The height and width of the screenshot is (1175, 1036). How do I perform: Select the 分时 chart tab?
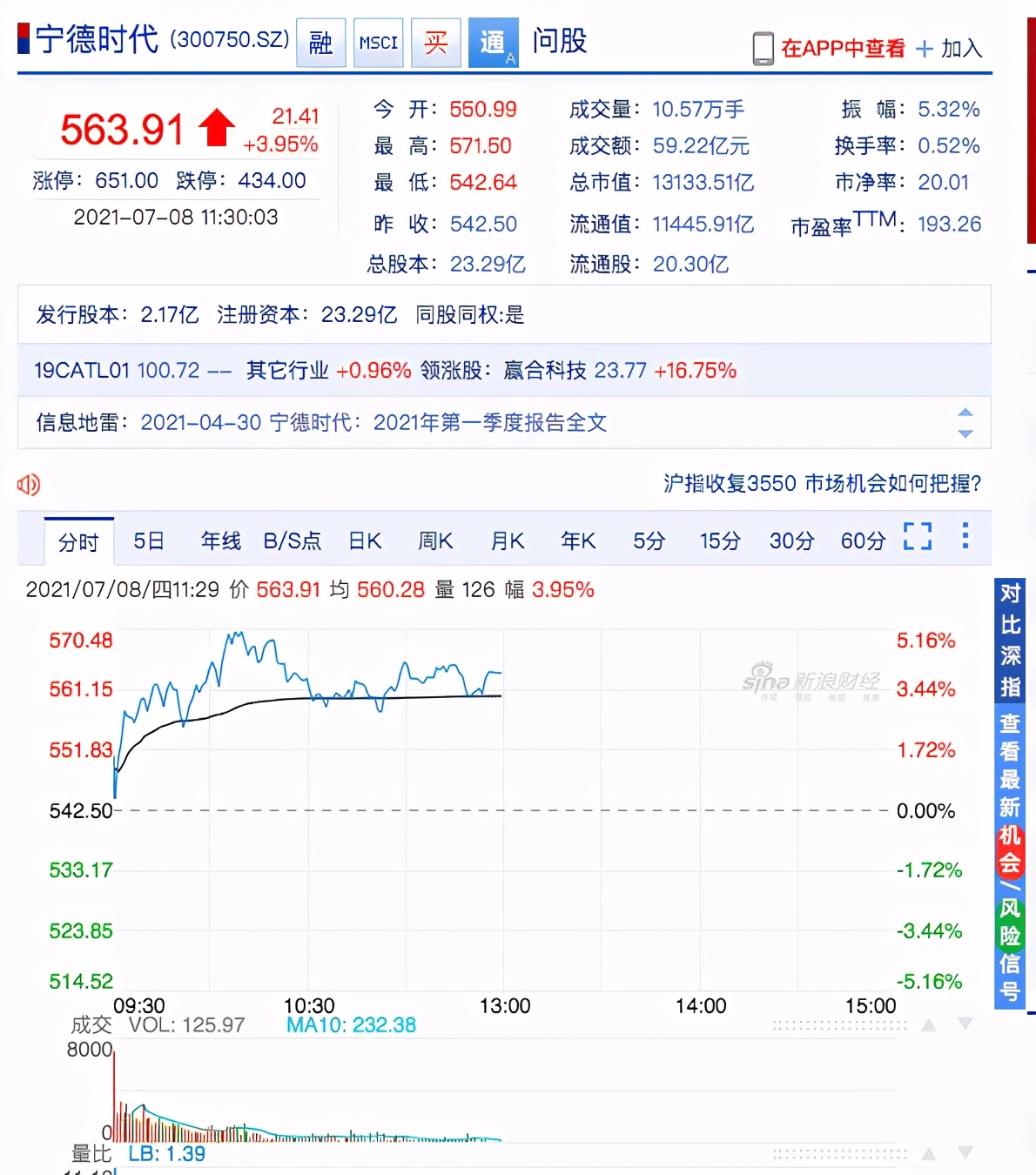tap(78, 541)
